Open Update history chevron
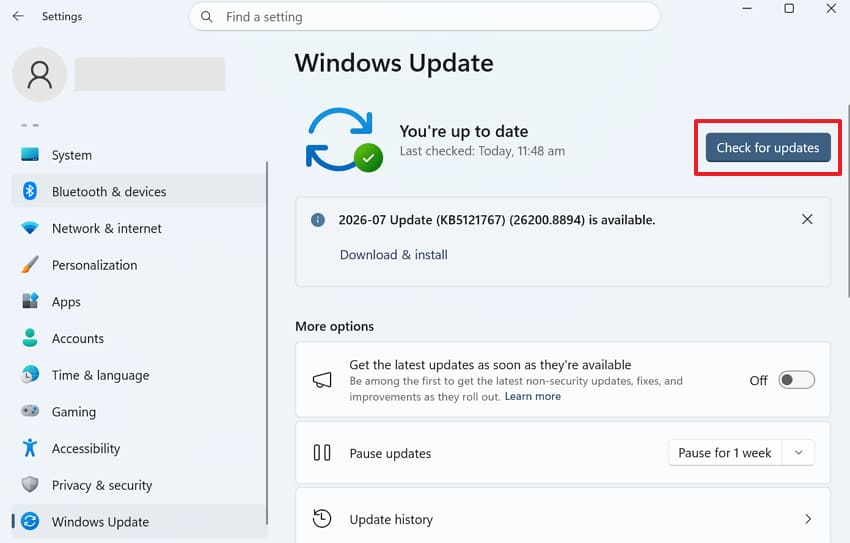This screenshot has height=543, width=850. tap(808, 519)
